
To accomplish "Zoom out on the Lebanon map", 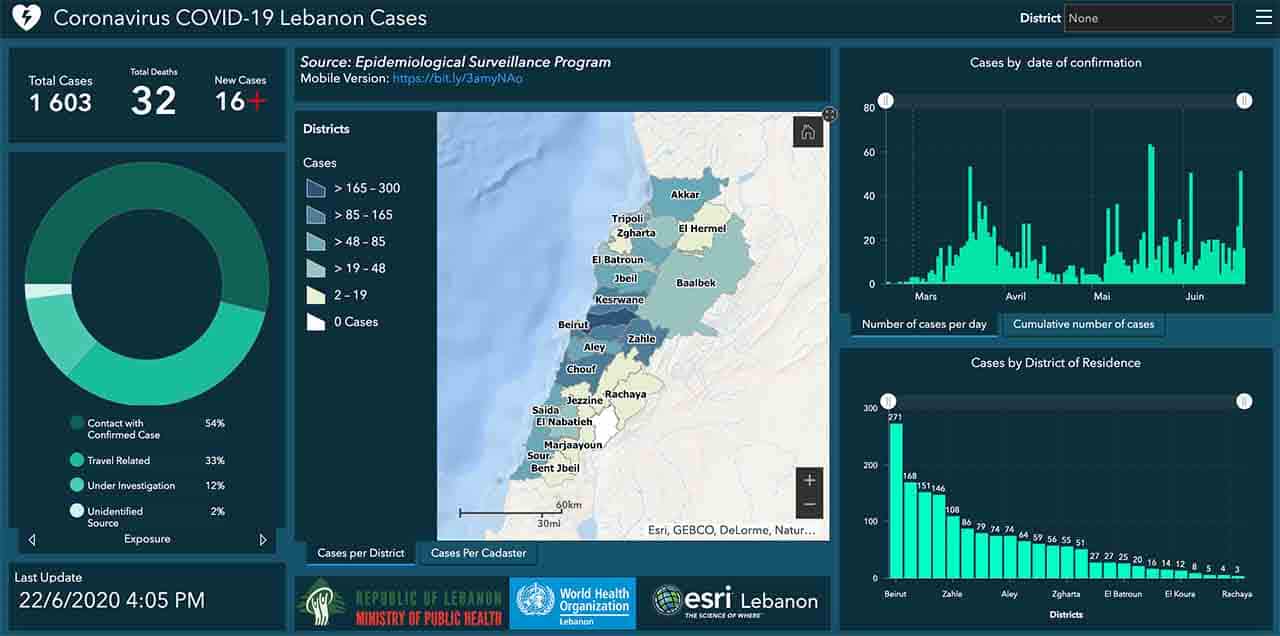I will coord(809,505).
